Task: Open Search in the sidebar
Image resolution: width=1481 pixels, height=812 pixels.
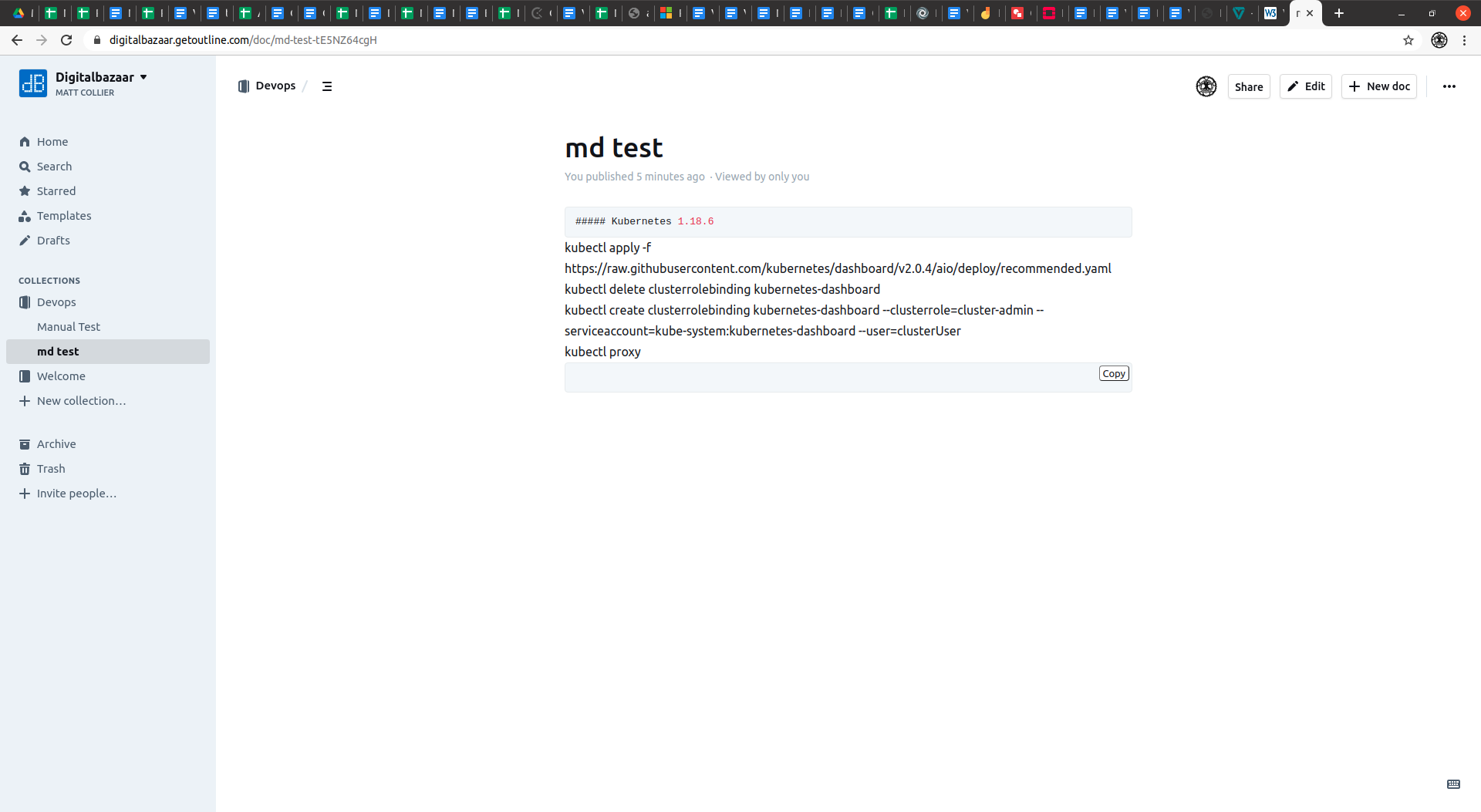Action: pos(54,167)
